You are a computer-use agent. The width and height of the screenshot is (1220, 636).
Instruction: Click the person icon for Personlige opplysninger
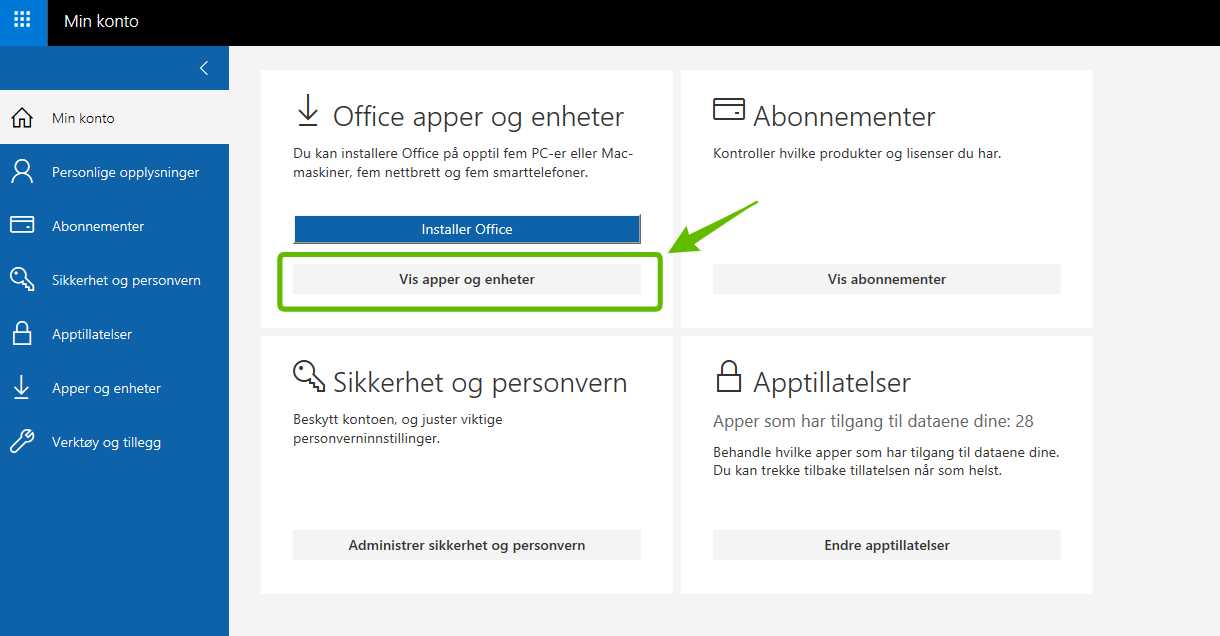pyautogui.click(x=21, y=172)
